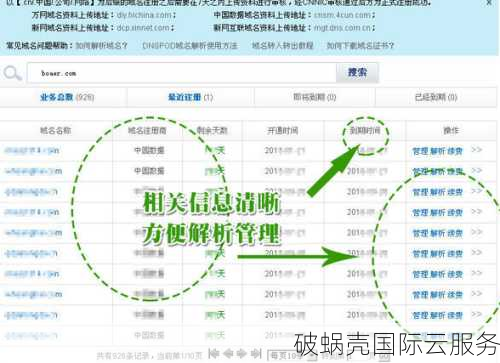Dismiss the blue notice banner with X

[x=489, y=3]
